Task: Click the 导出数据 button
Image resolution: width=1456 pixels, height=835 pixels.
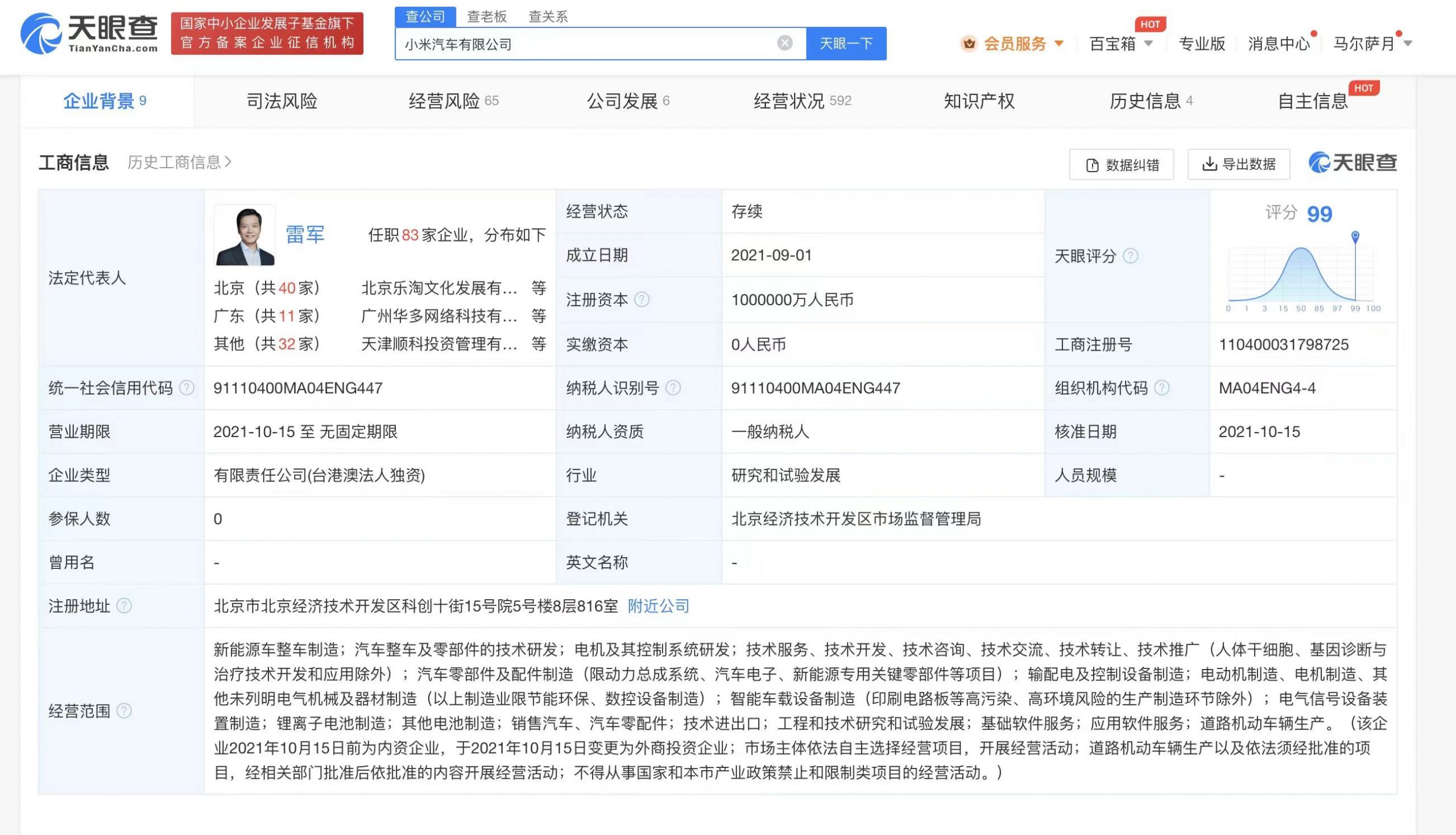Action: 1239,165
